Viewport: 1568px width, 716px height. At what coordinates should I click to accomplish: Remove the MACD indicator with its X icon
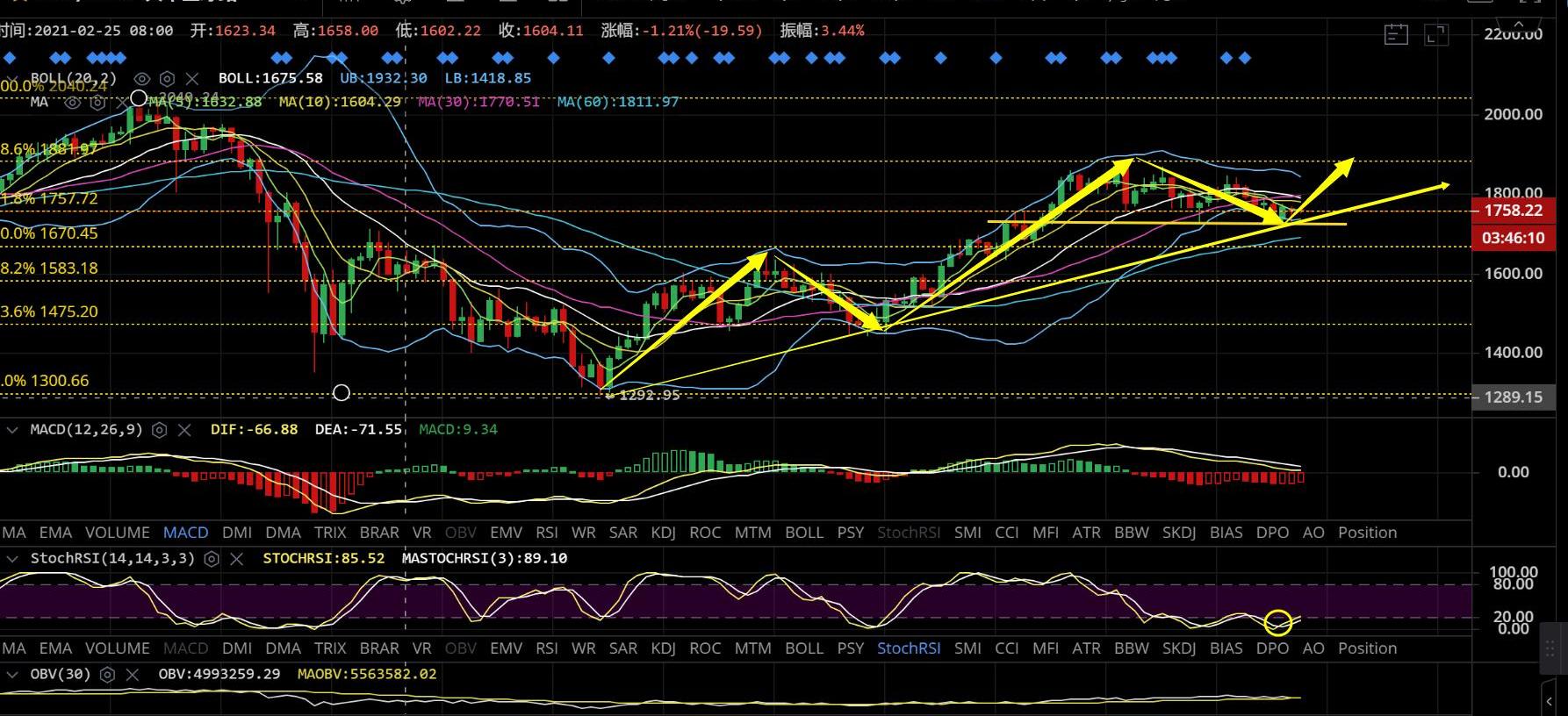(184, 430)
